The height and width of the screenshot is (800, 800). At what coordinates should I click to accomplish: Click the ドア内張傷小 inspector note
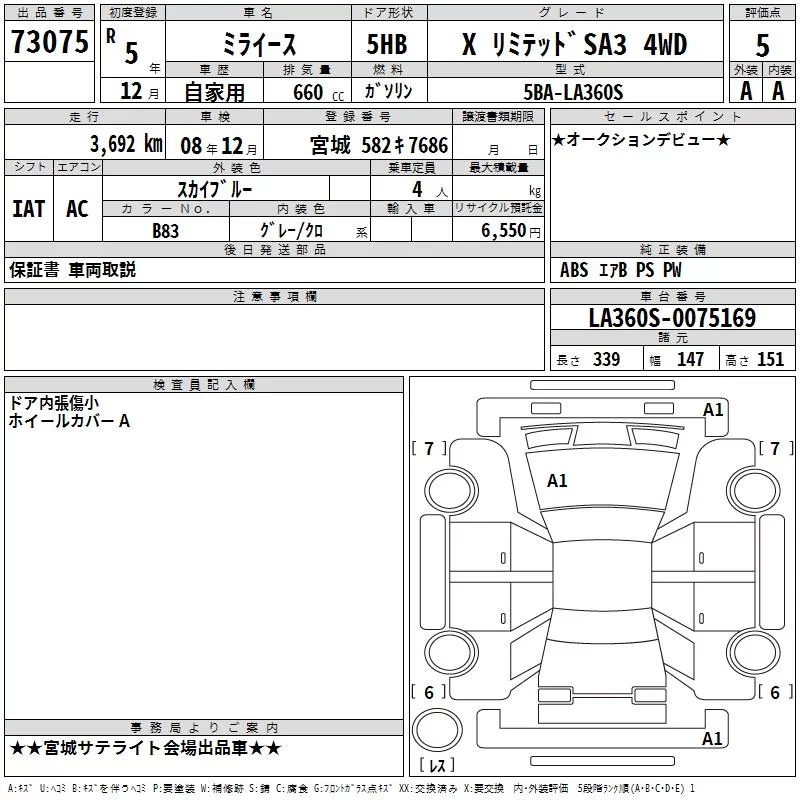coord(54,402)
